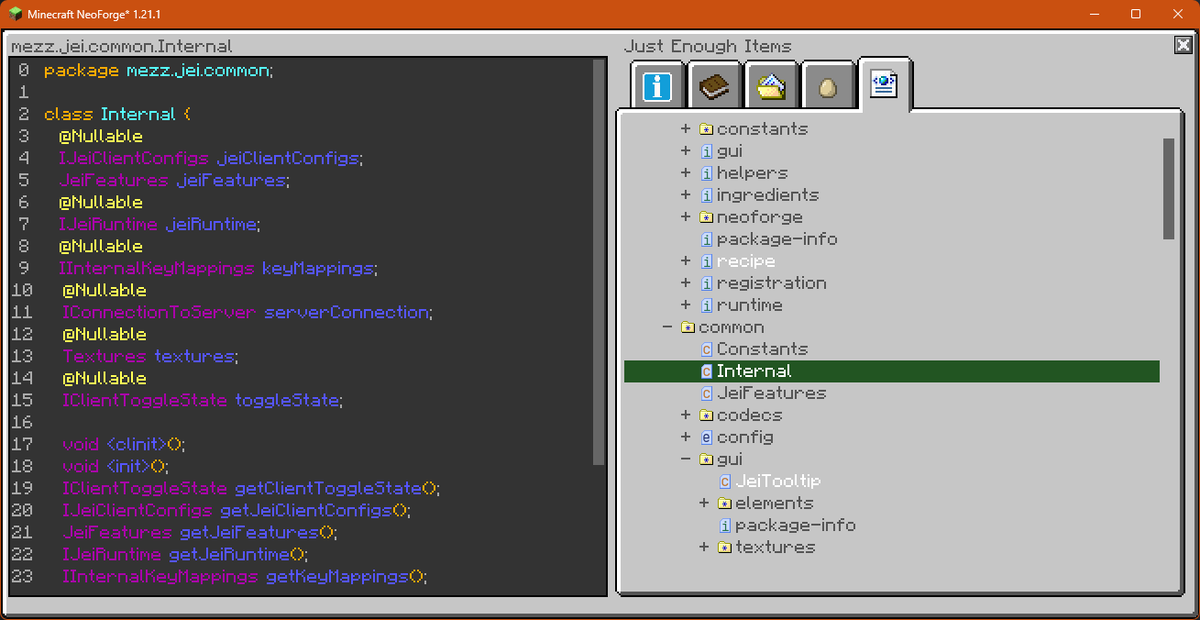The width and height of the screenshot is (1200, 620).
Task: Click the <clinit> method on line 17
Action: point(135,444)
